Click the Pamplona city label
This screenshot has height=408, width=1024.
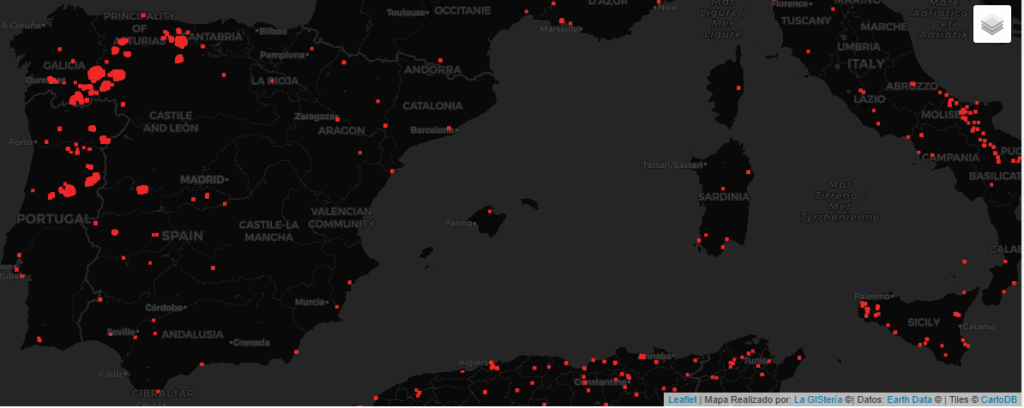[282, 55]
